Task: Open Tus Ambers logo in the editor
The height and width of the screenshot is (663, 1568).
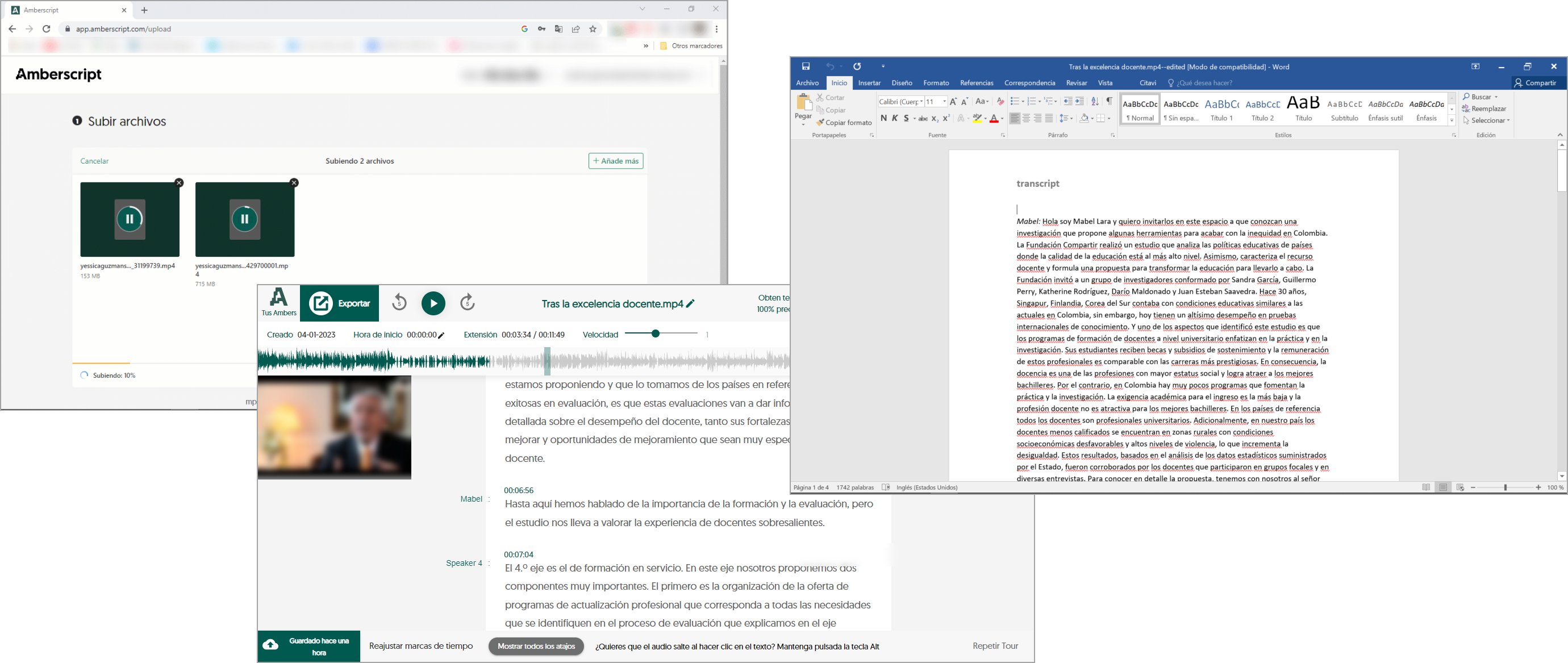Action: 279,302
